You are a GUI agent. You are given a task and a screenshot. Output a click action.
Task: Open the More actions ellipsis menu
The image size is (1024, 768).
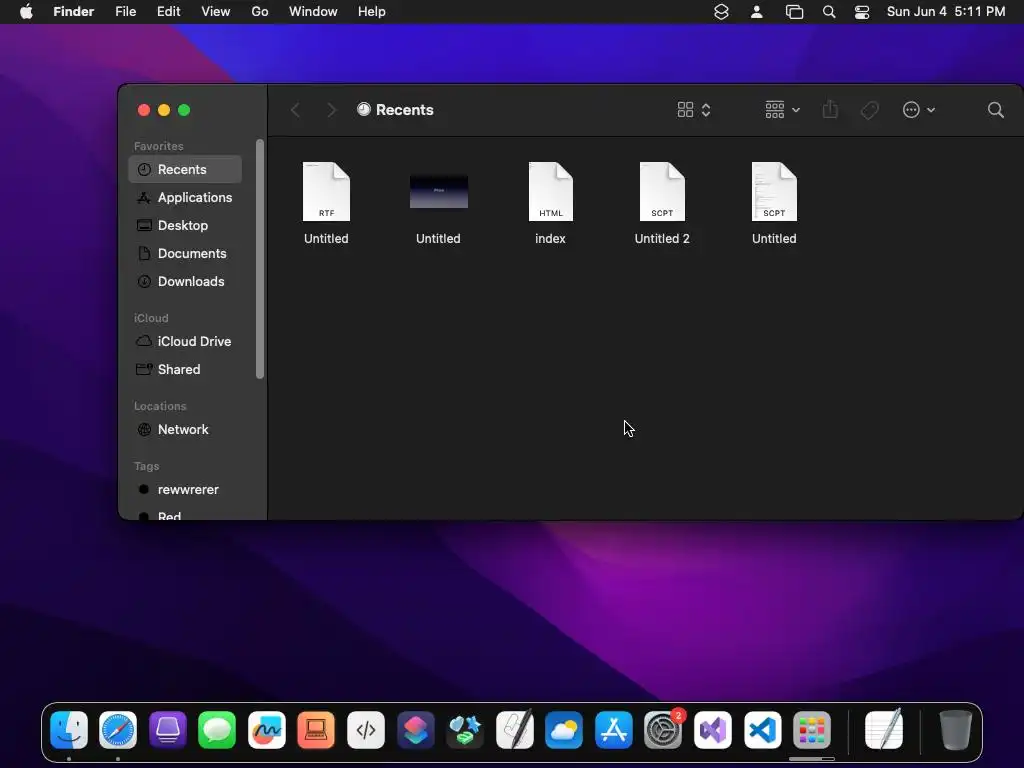(918, 110)
